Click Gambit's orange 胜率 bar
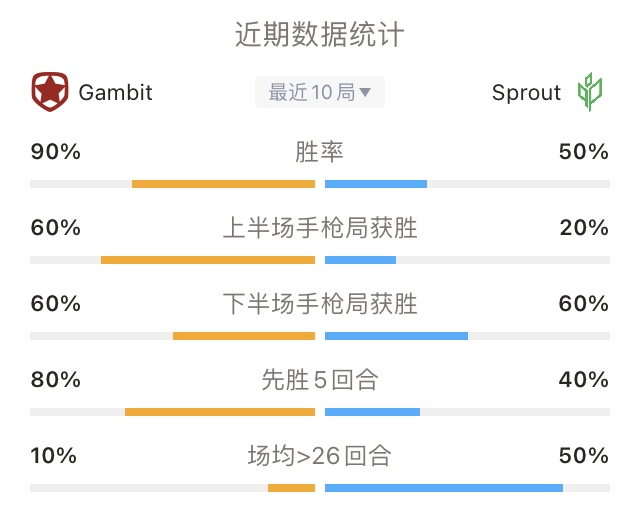The width and height of the screenshot is (640, 509). point(223,184)
